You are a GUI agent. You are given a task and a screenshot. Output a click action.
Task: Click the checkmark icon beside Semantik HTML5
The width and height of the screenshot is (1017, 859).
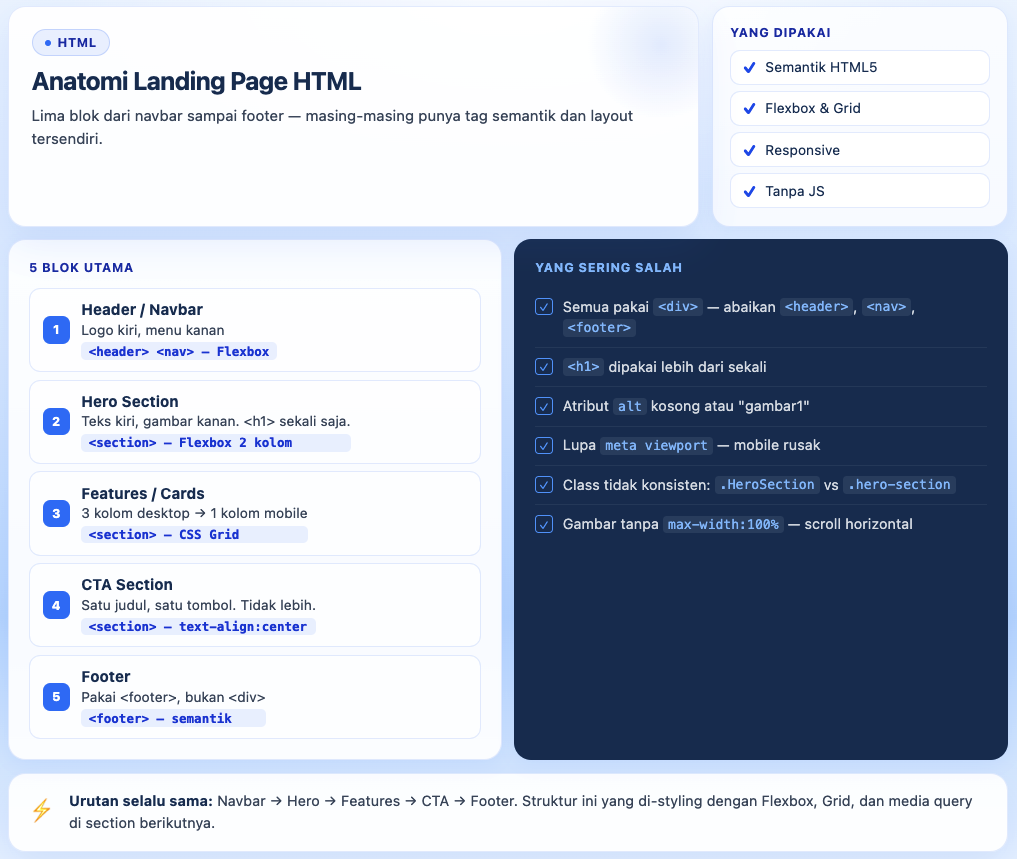tap(750, 67)
